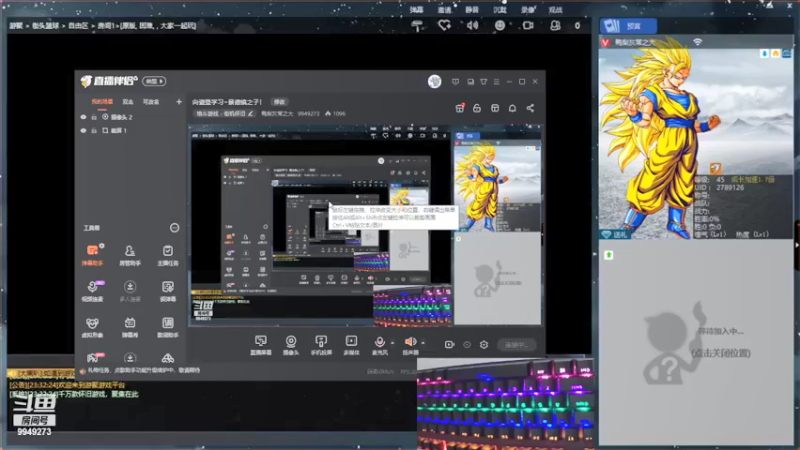
Task: Open the notification bell icon
Action: coord(512,108)
